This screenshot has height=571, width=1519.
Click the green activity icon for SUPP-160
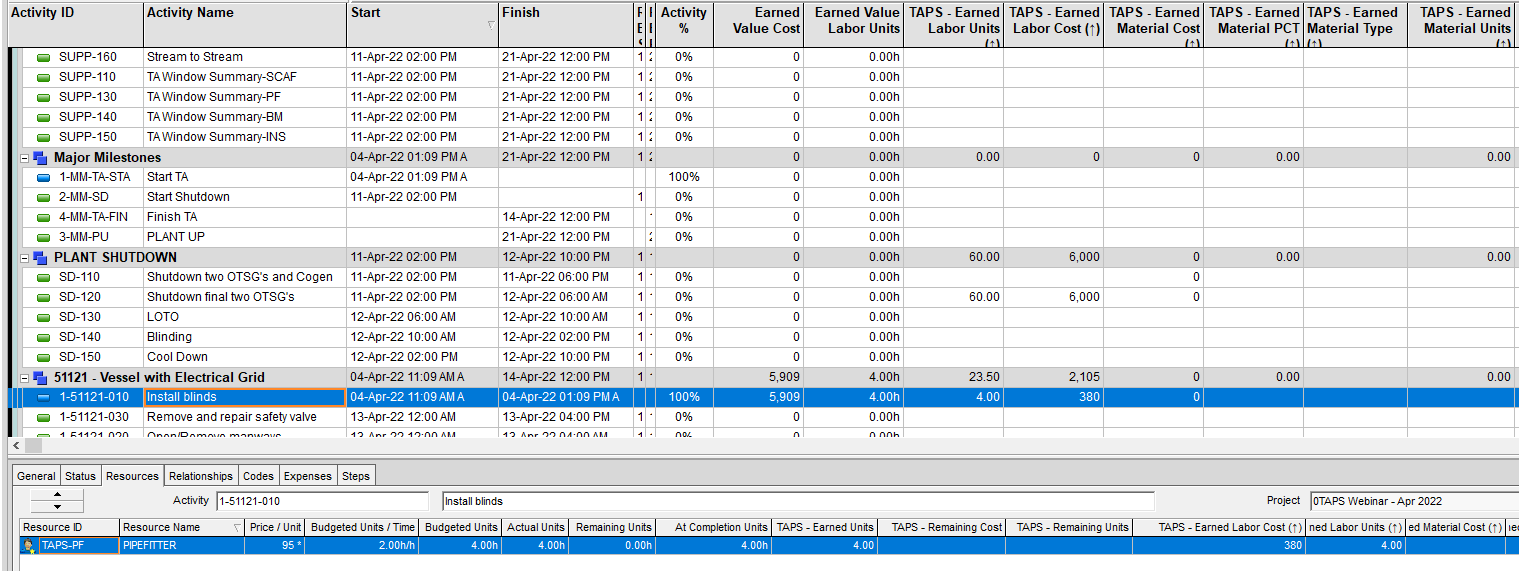click(x=43, y=57)
